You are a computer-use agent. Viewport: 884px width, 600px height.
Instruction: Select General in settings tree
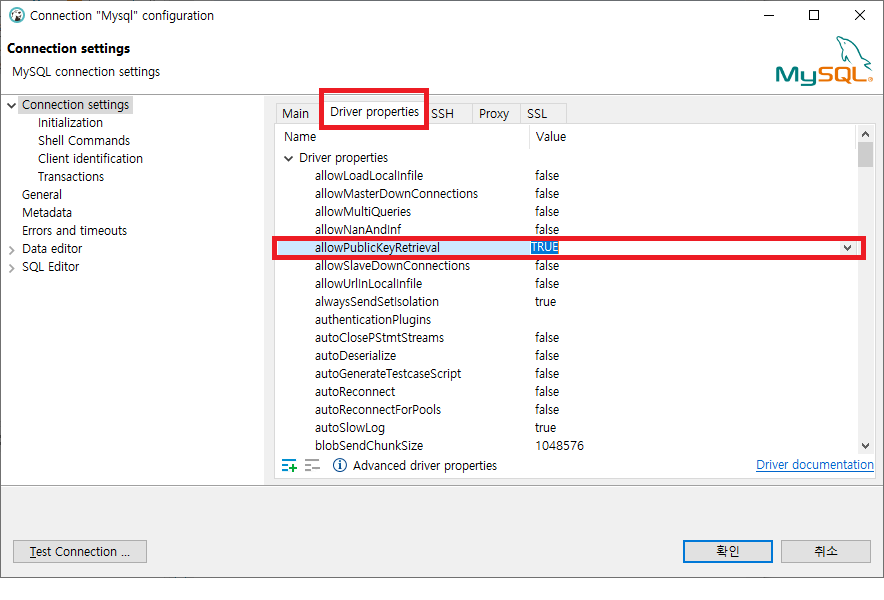tap(42, 195)
